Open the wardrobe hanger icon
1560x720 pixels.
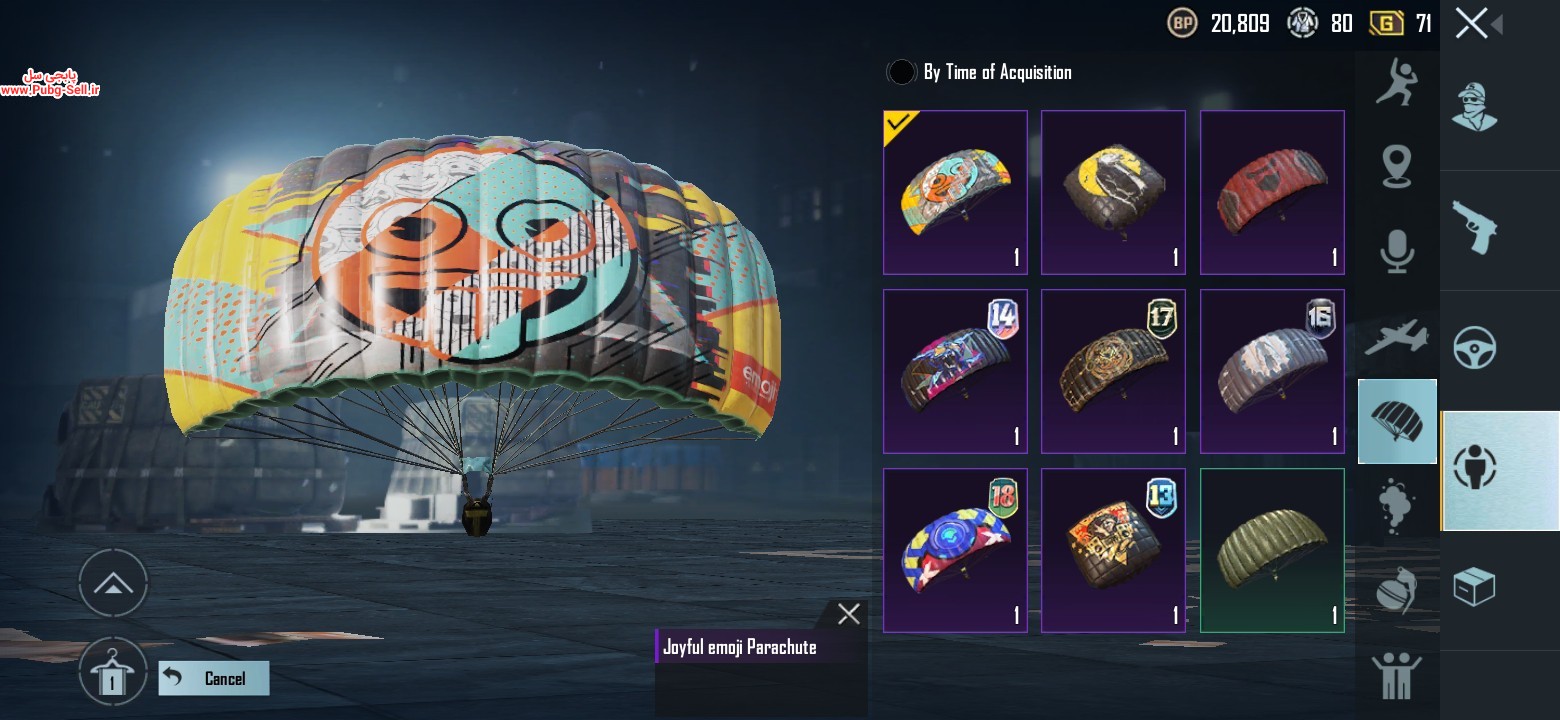tap(113, 672)
